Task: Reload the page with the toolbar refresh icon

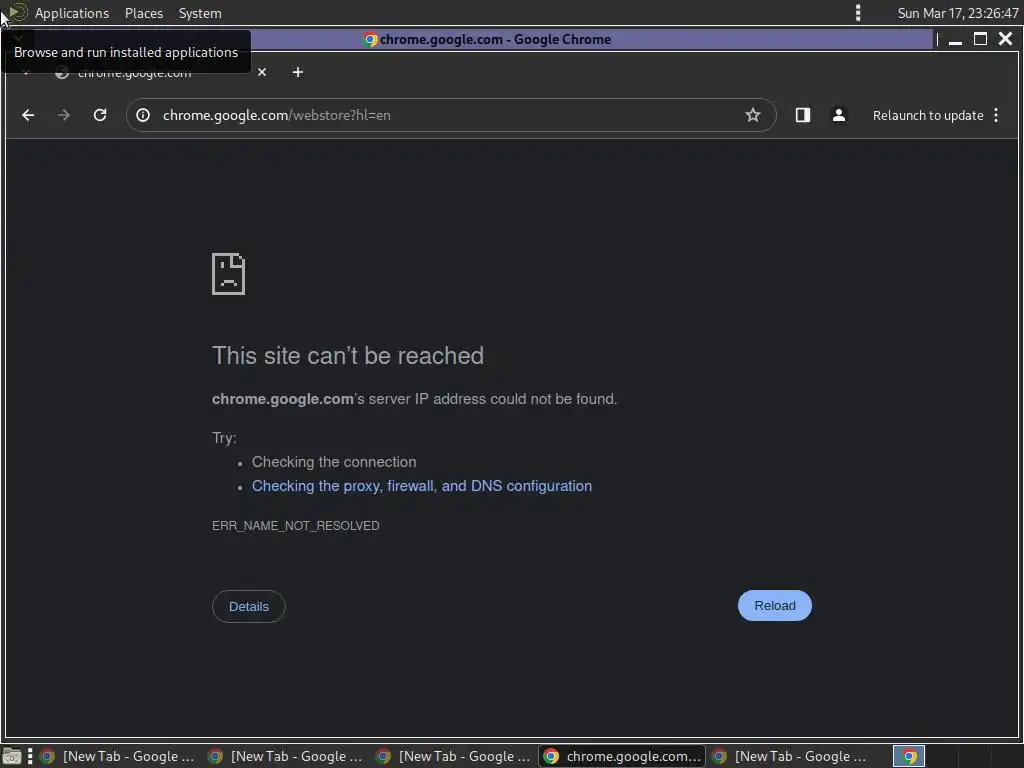Action: [100, 115]
